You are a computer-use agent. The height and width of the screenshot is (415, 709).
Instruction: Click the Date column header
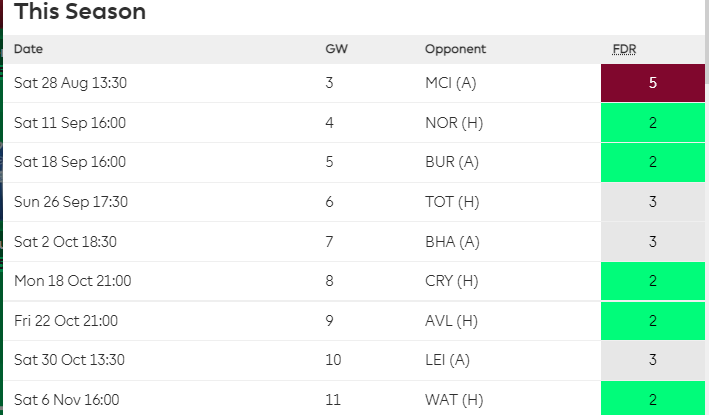tap(29, 49)
